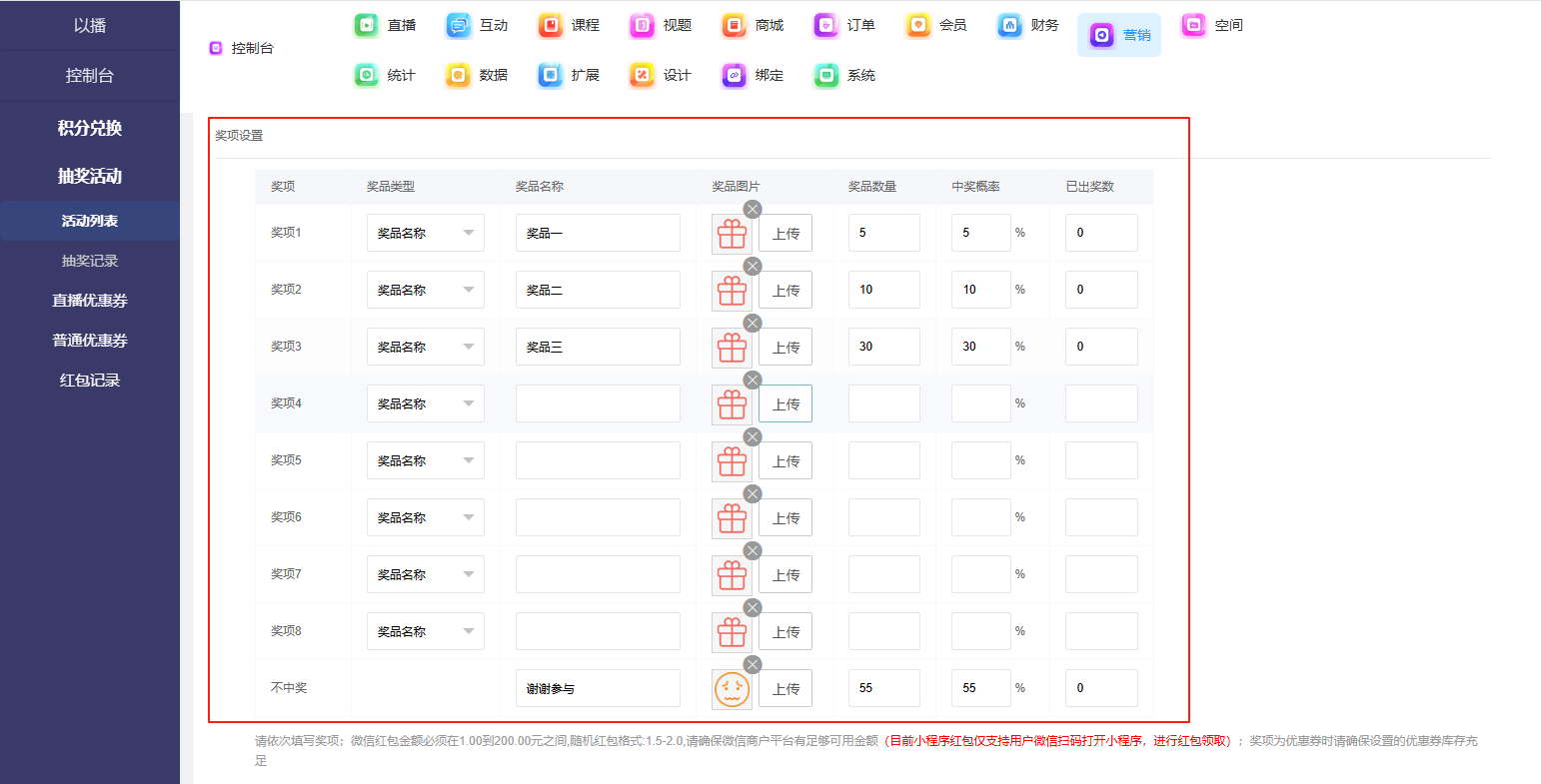The width and height of the screenshot is (1541, 784).
Task: Go to 抽奖记录 in the sidebar
Action: [x=90, y=261]
